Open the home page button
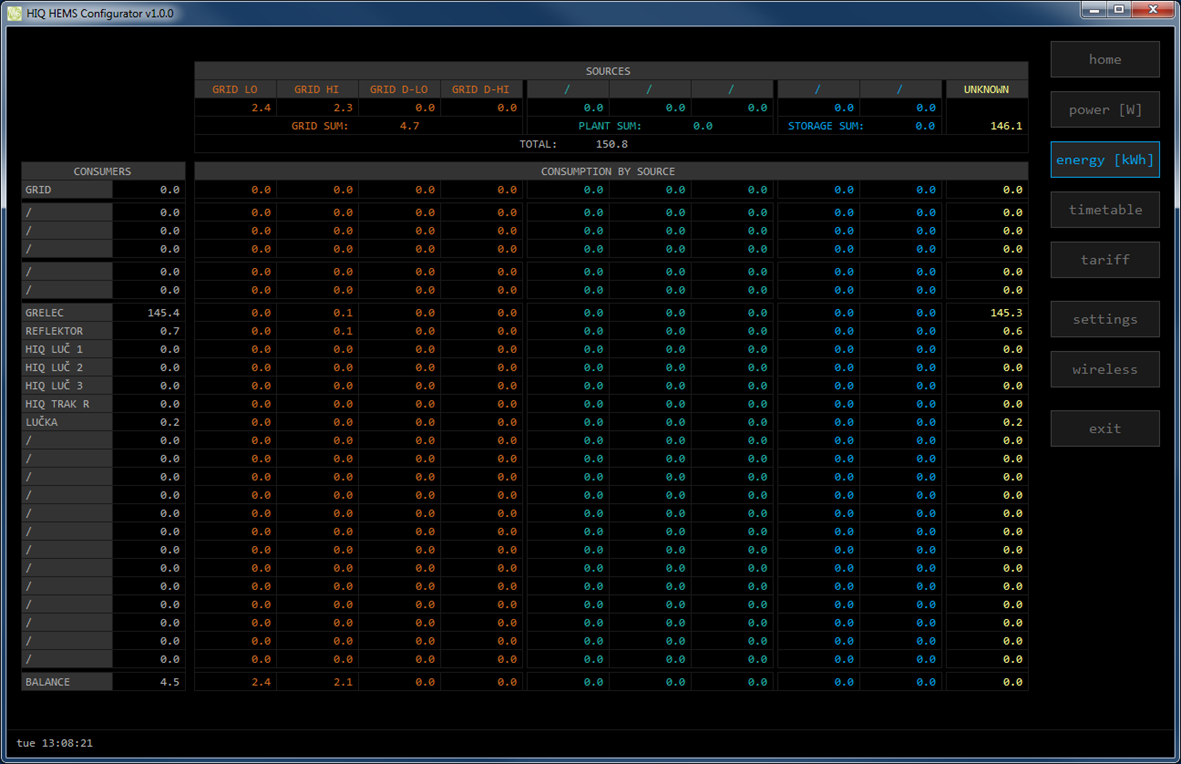Image resolution: width=1181 pixels, height=764 pixels. pos(1104,60)
